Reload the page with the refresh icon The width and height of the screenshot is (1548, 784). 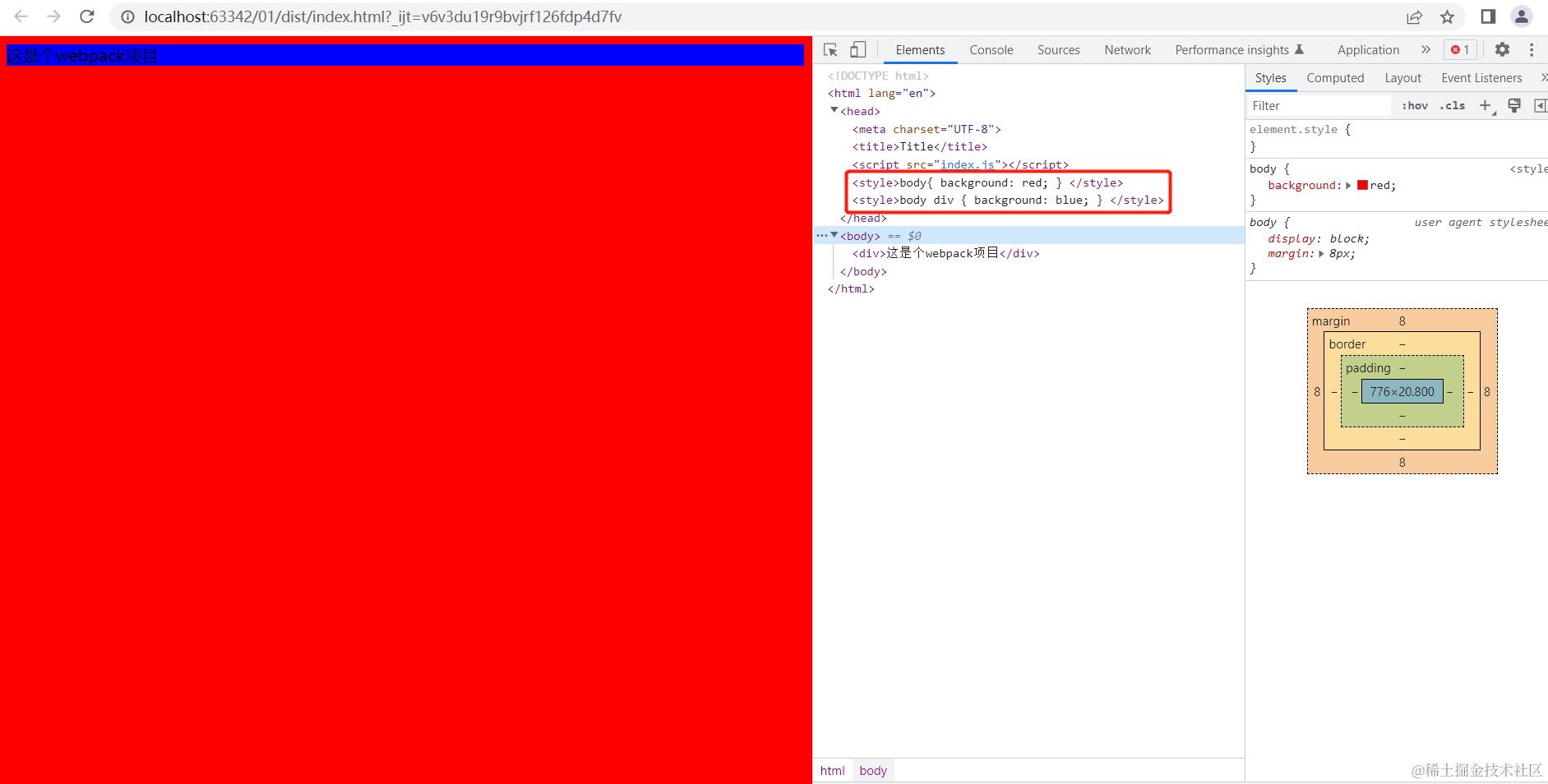pos(87,16)
